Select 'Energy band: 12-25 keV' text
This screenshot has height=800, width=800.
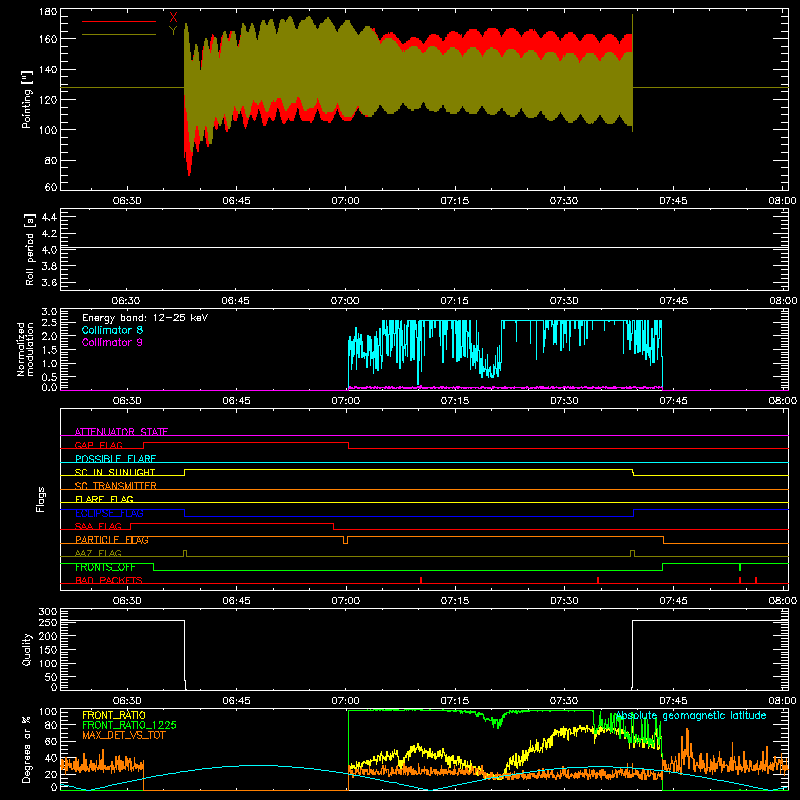[x=145, y=318]
